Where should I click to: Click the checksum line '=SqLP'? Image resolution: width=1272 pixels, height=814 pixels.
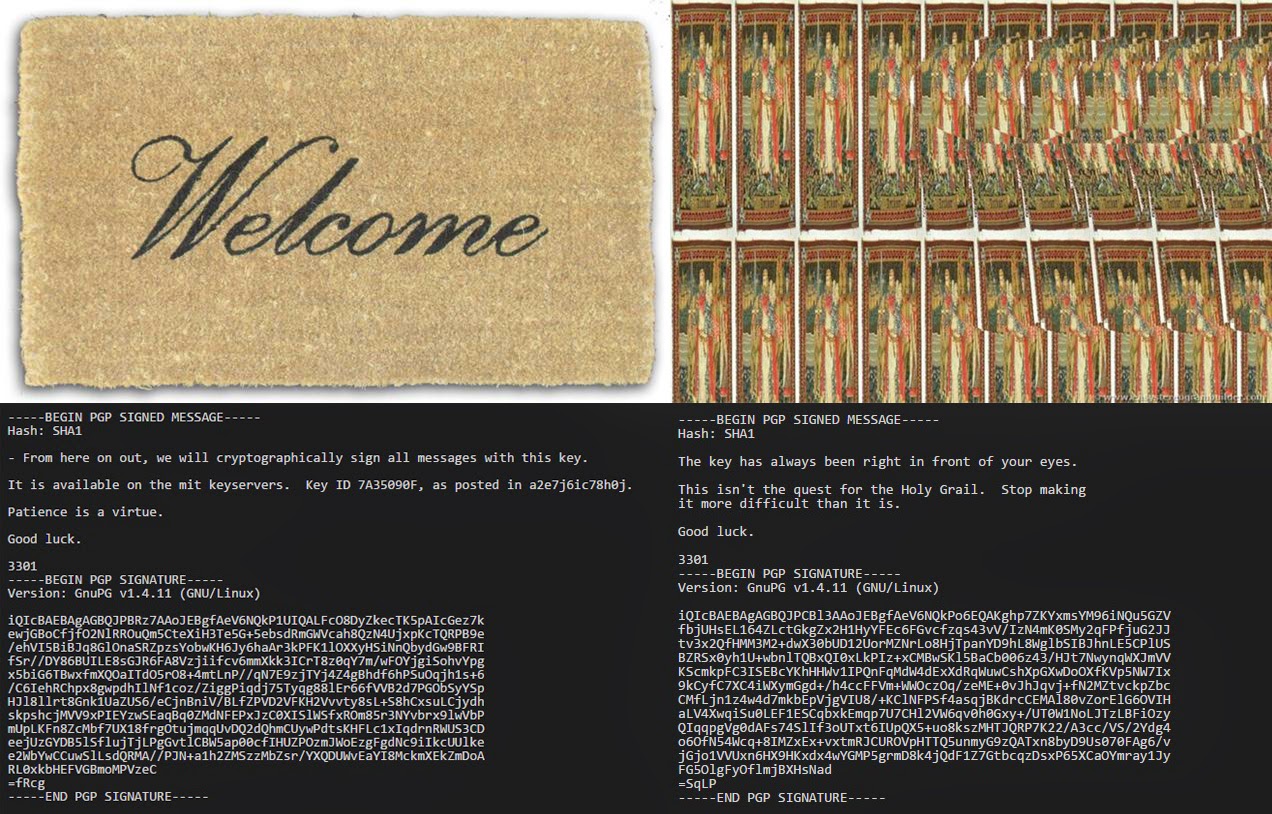[x=697, y=784]
